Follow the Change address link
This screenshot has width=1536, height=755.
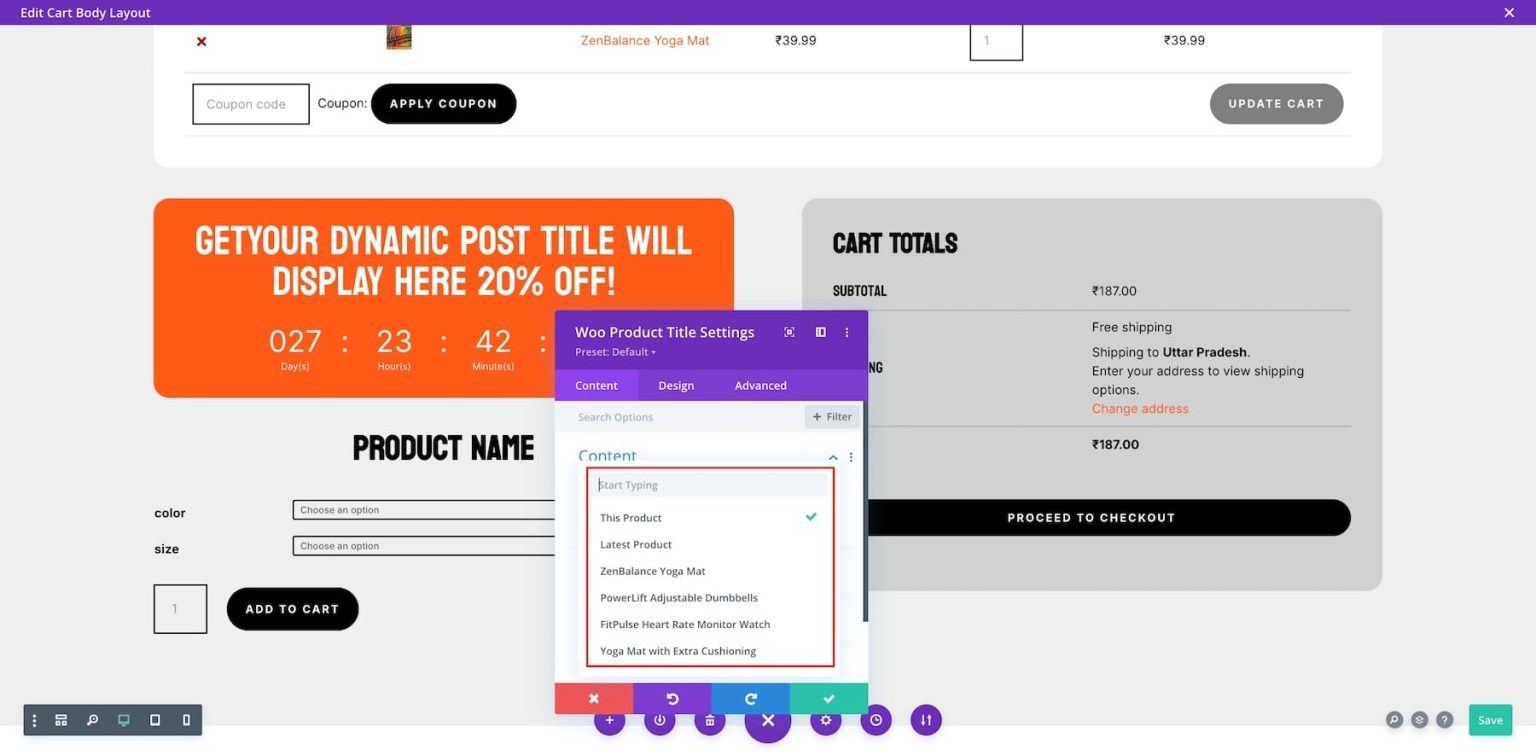[1139, 408]
